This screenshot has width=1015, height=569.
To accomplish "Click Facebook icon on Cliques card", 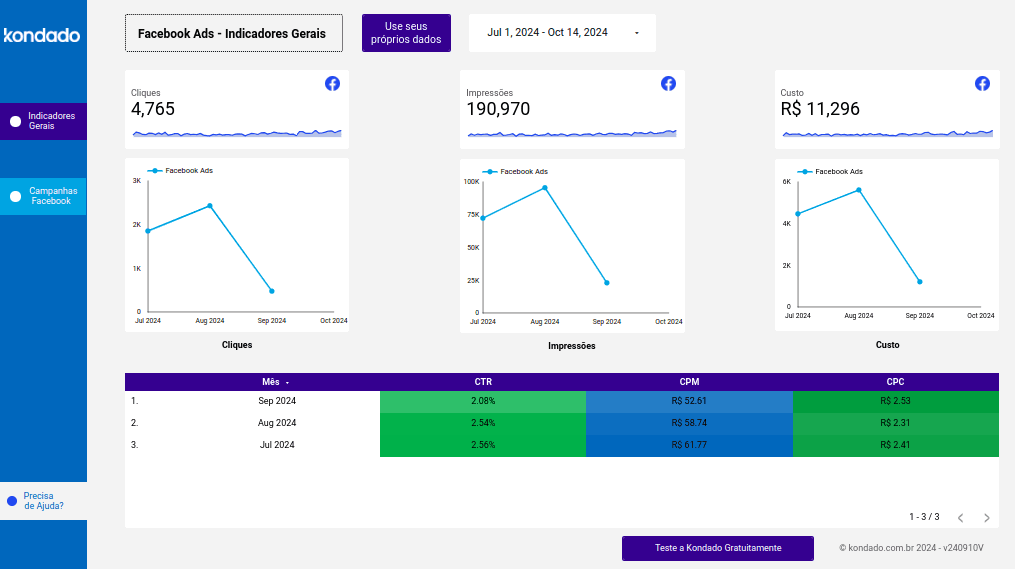I will tap(332, 84).
